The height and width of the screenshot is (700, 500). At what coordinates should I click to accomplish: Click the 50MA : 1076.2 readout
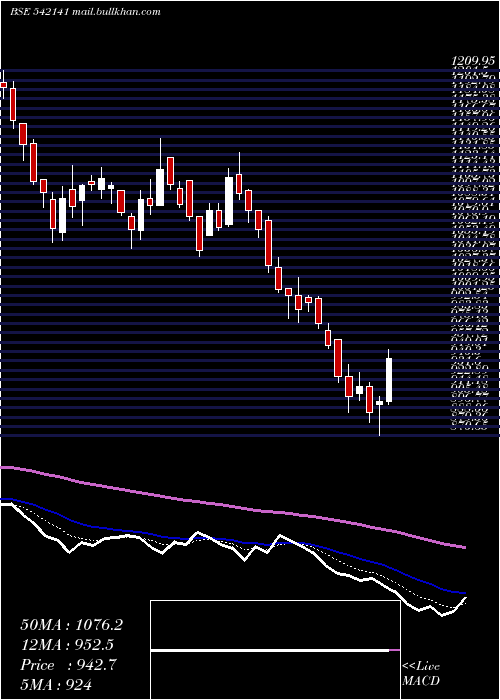pos(71,625)
